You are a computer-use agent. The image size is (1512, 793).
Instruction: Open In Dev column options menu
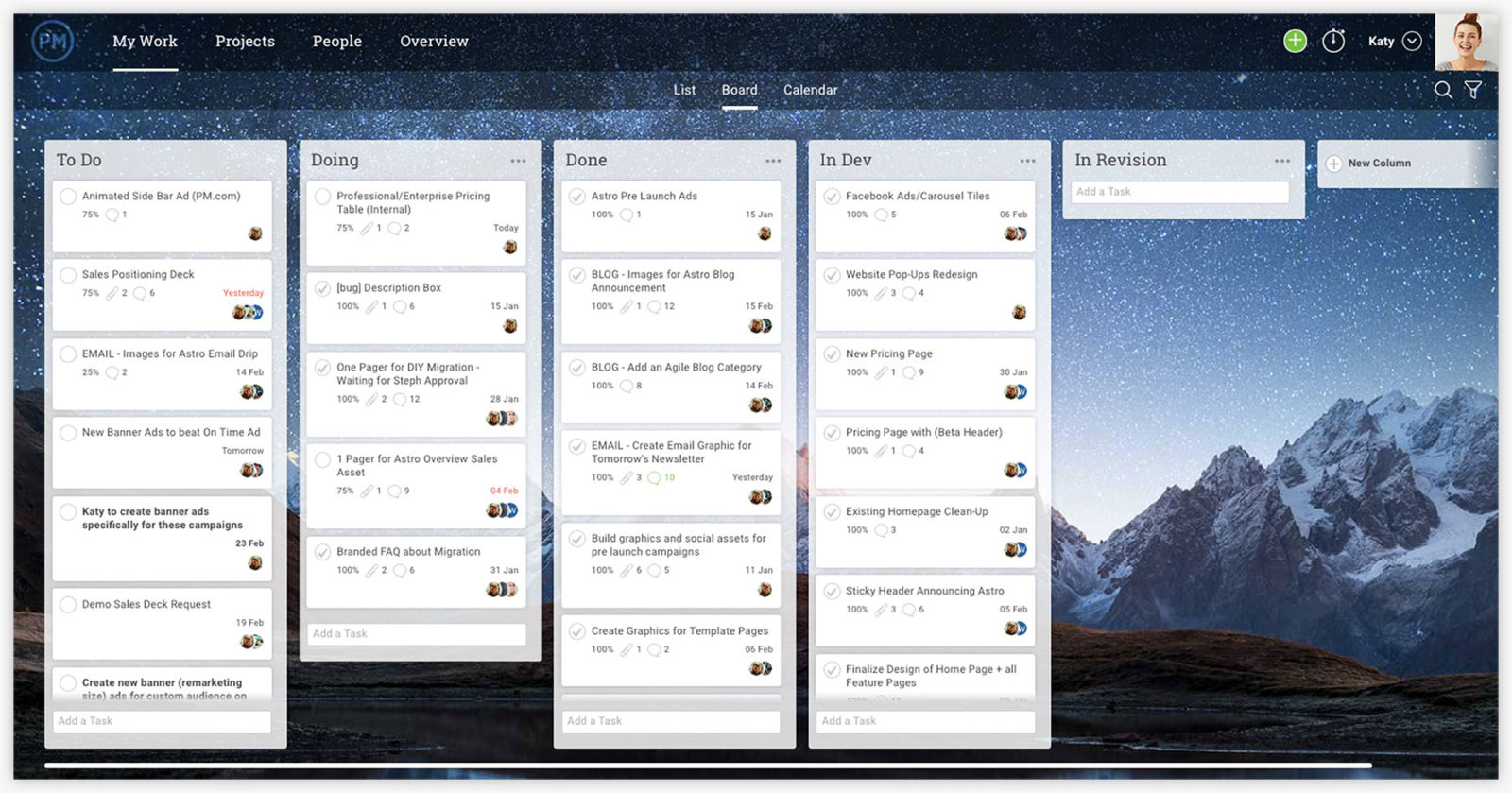[1027, 161]
